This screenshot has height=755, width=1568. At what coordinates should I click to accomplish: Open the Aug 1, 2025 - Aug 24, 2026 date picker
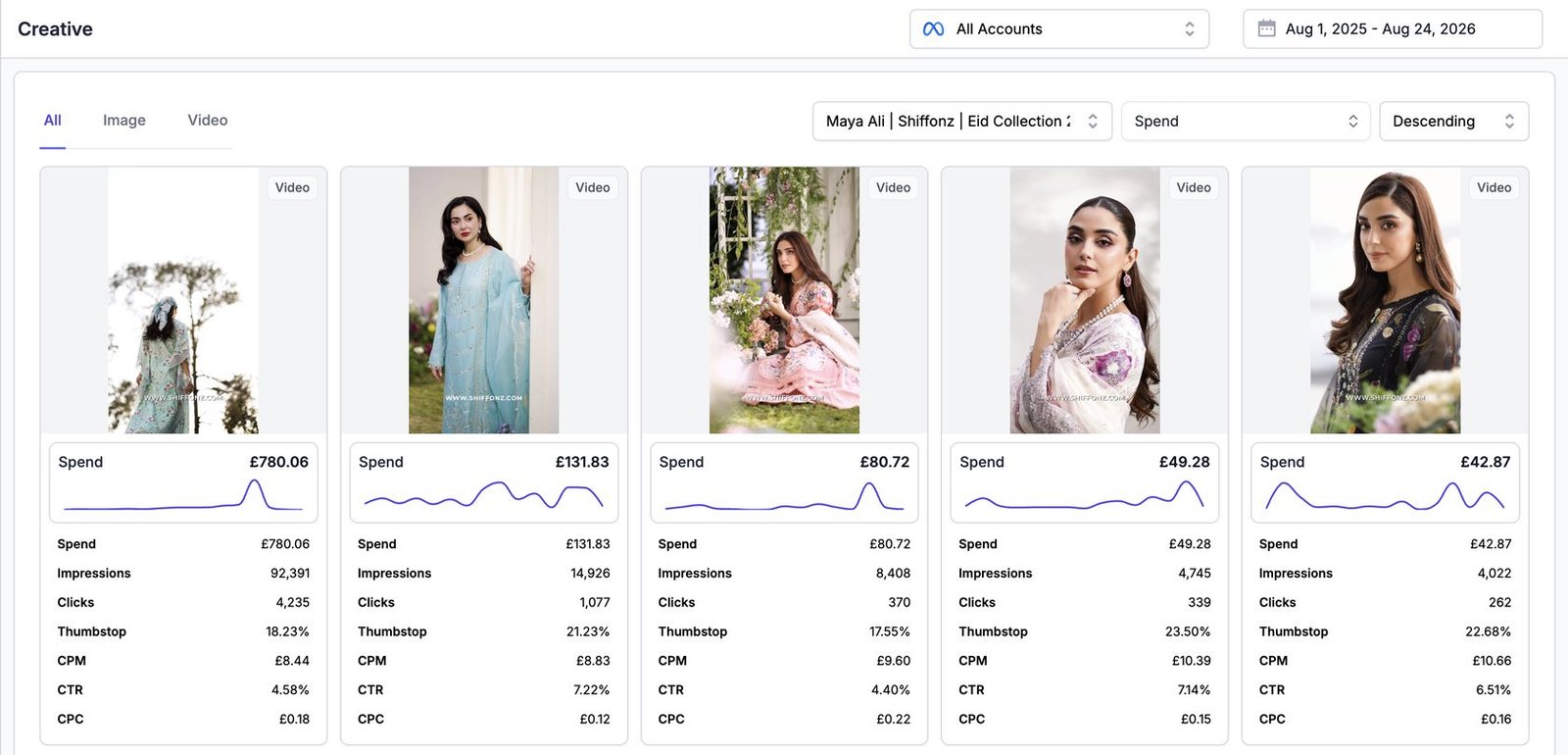point(1393,29)
